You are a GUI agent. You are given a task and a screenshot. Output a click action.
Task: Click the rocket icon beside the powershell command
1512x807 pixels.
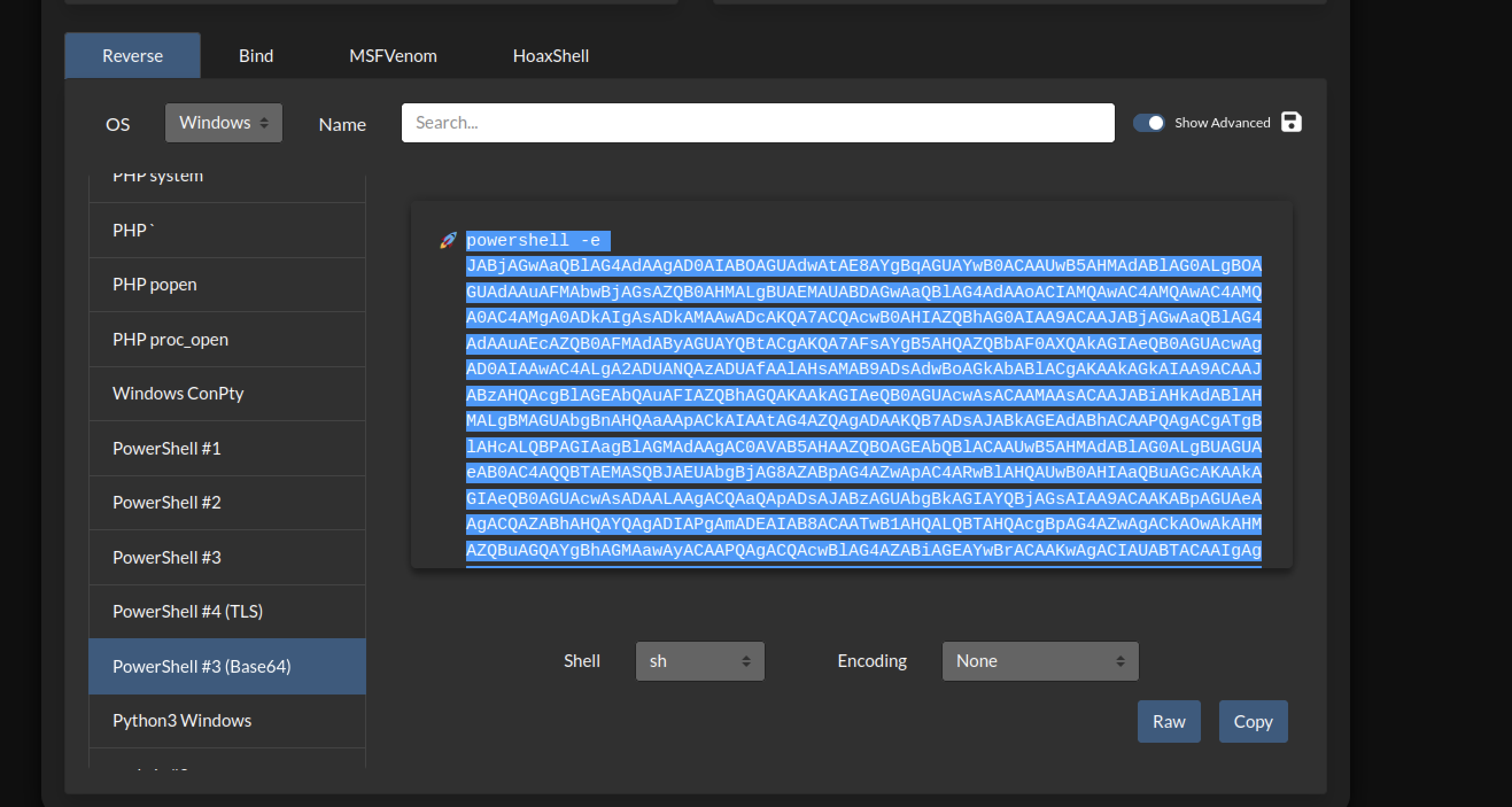pyautogui.click(x=448, y=240)
